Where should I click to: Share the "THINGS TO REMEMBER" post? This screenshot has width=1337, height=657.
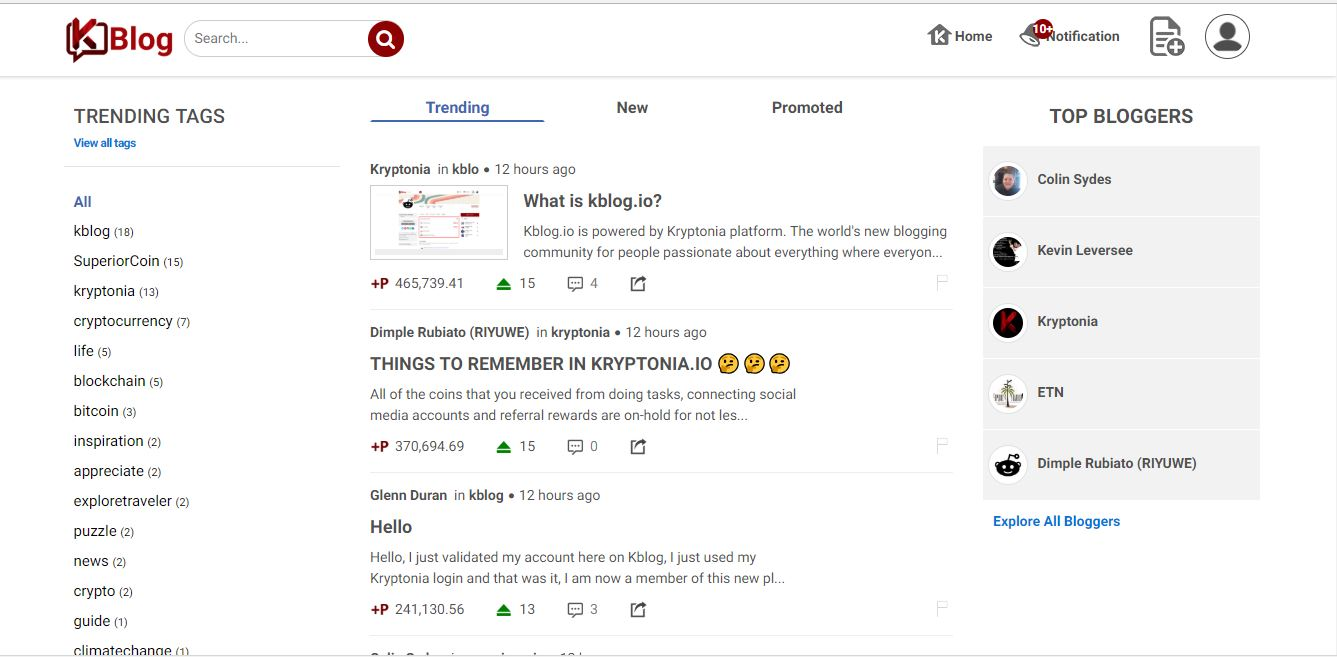tap(638, 447)
